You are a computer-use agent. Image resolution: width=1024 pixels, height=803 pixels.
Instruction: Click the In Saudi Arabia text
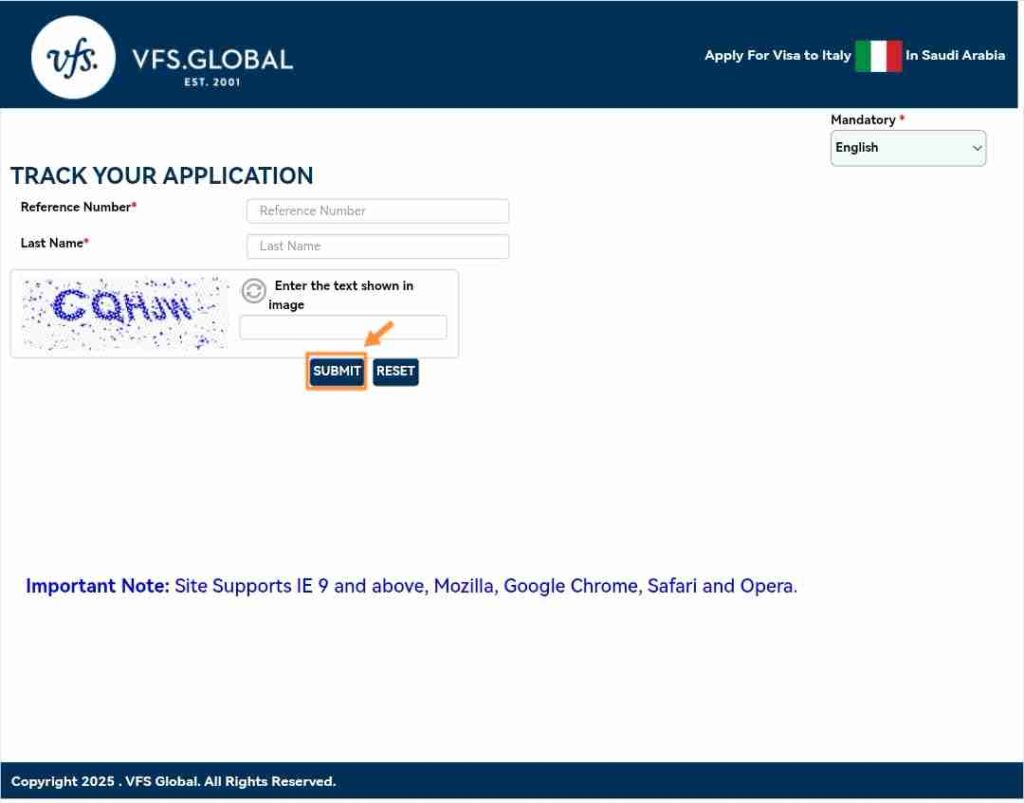point(955,56)
